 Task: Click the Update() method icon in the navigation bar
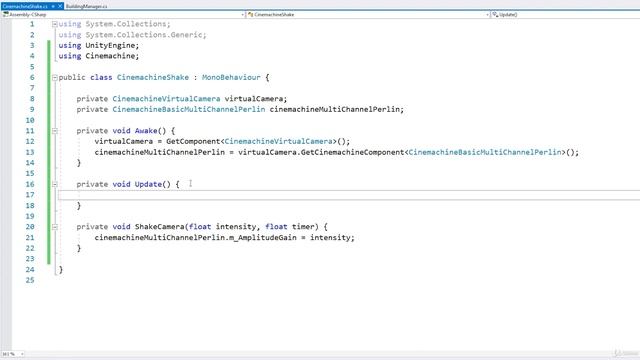click(495, 15)
